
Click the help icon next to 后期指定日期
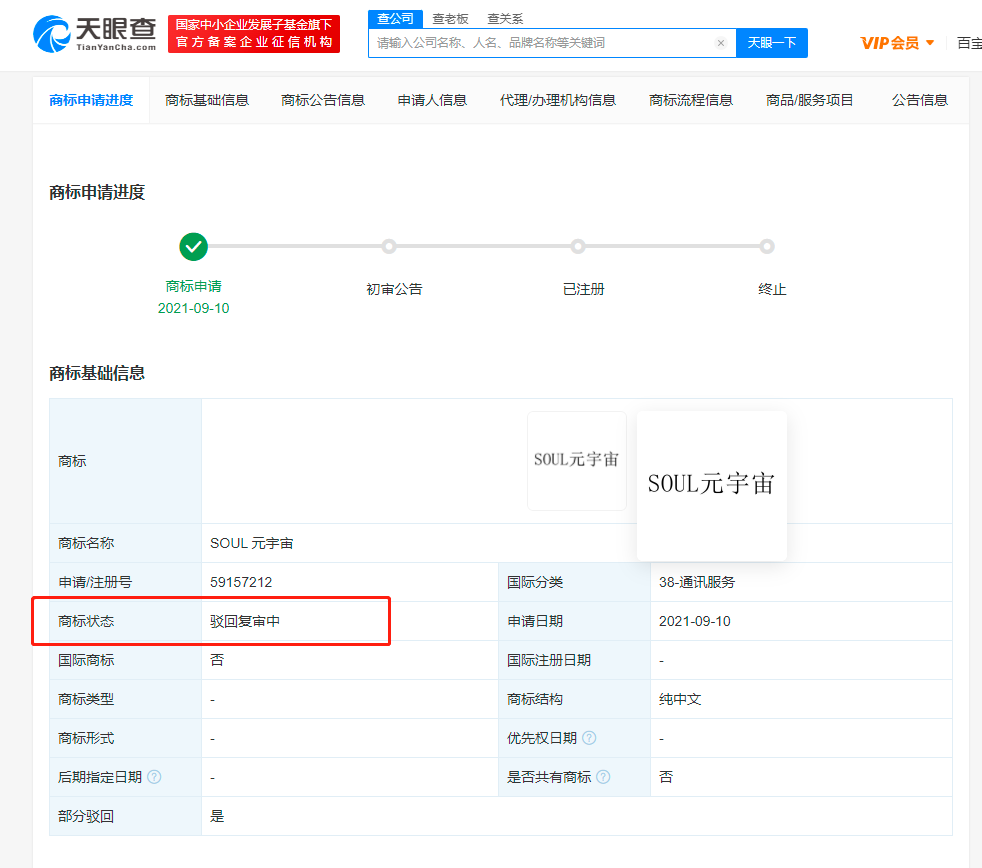154,777
